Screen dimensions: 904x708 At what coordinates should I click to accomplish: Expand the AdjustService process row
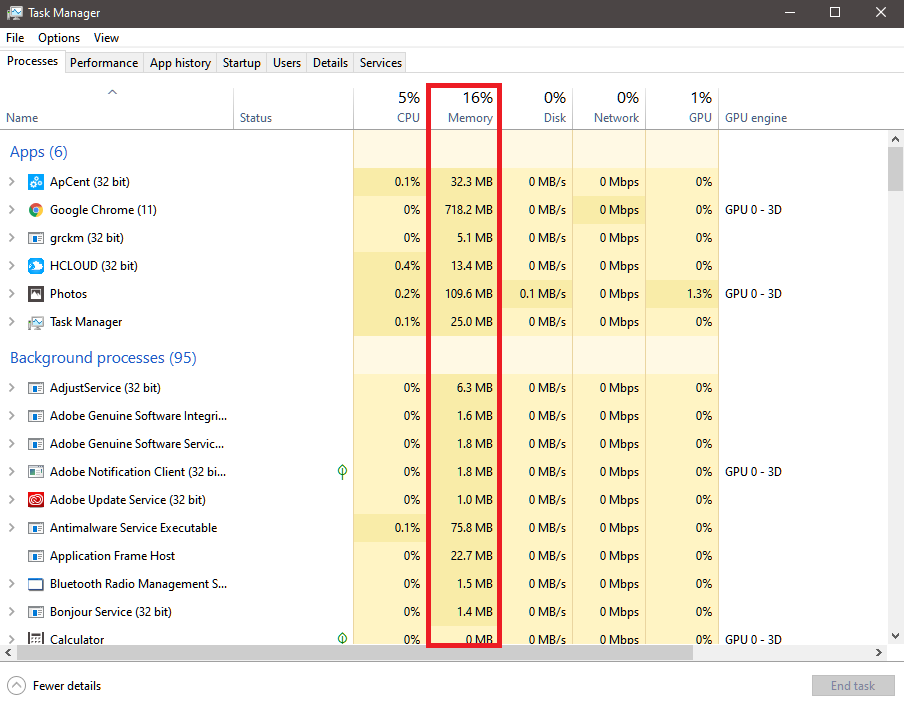click(12, 387)
